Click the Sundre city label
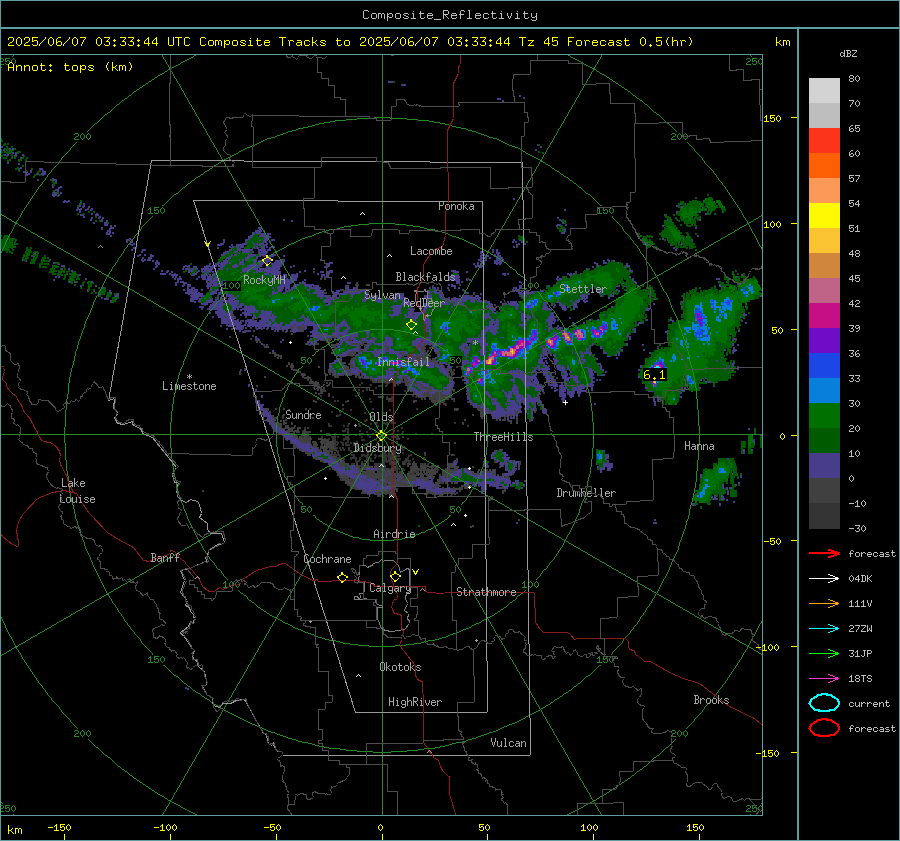Image resolution: width=900 pixels, height=841 pixels. point(303,414)
